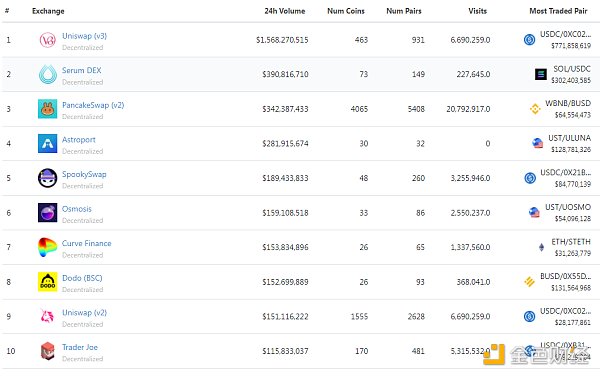
Task: Sort by the Visits column header
Action: [477, 11]
